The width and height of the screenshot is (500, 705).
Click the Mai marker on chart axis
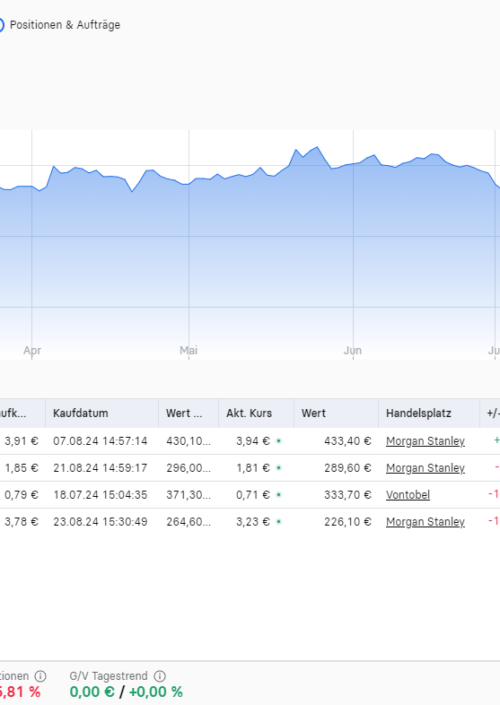pyautogui.click(x=188, y=350)
